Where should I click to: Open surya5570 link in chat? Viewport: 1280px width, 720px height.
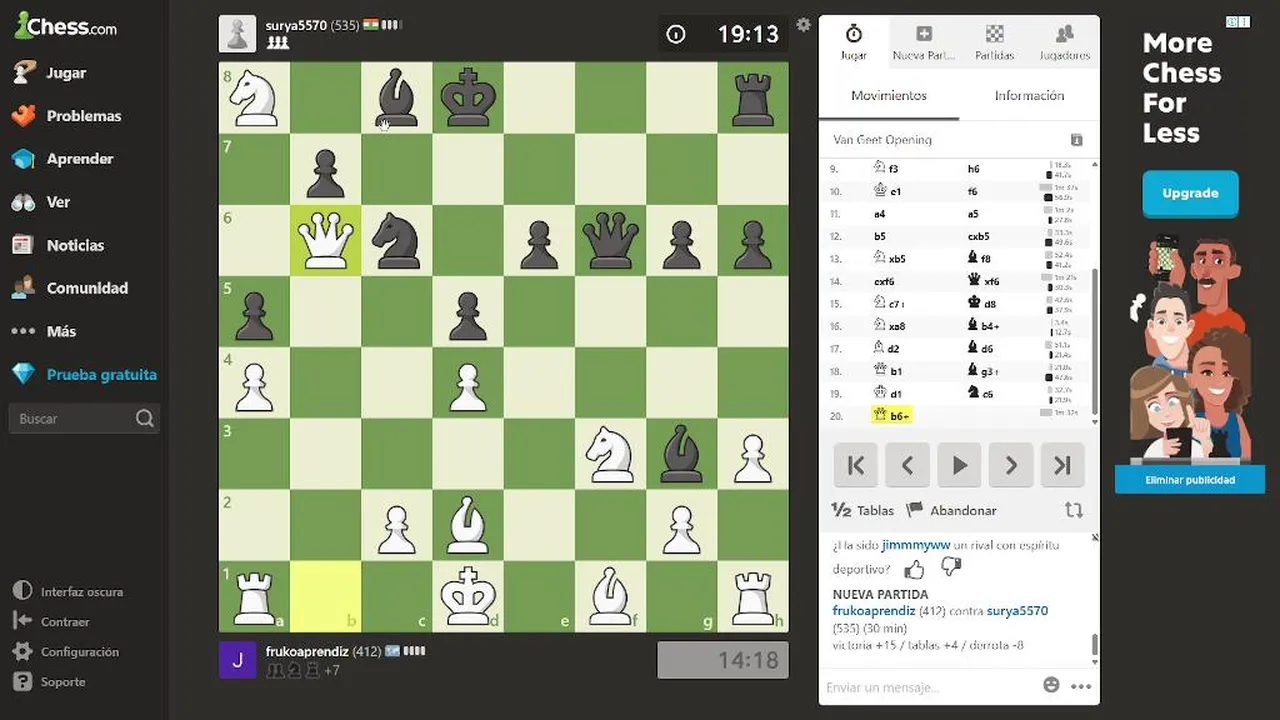click(x=1017, y=611)
